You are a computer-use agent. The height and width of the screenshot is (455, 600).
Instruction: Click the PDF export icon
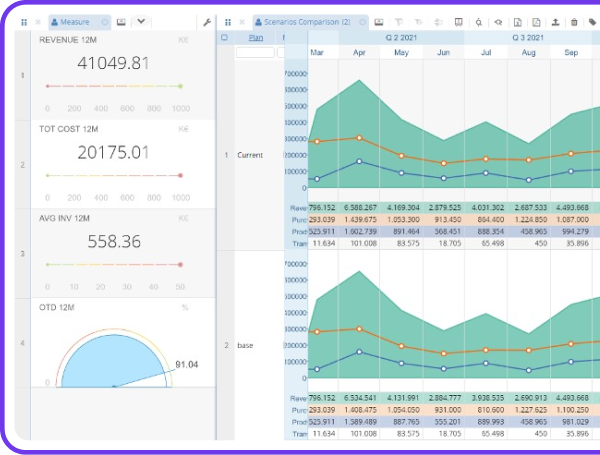tap(536, 22)
